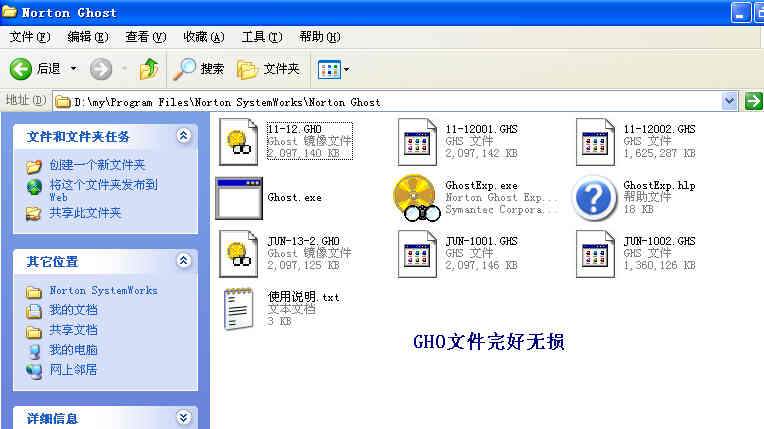Click the folder icon in address bar

click(x=62, y=101)
